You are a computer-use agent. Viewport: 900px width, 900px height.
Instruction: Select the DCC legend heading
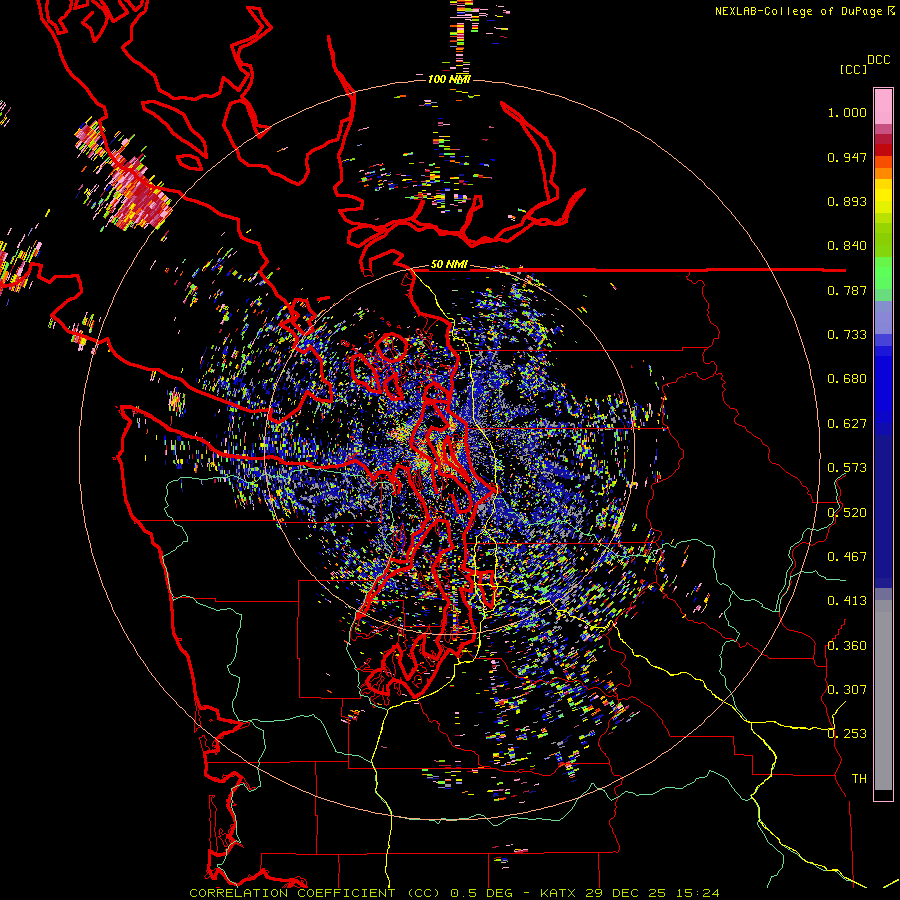(878, 60)
